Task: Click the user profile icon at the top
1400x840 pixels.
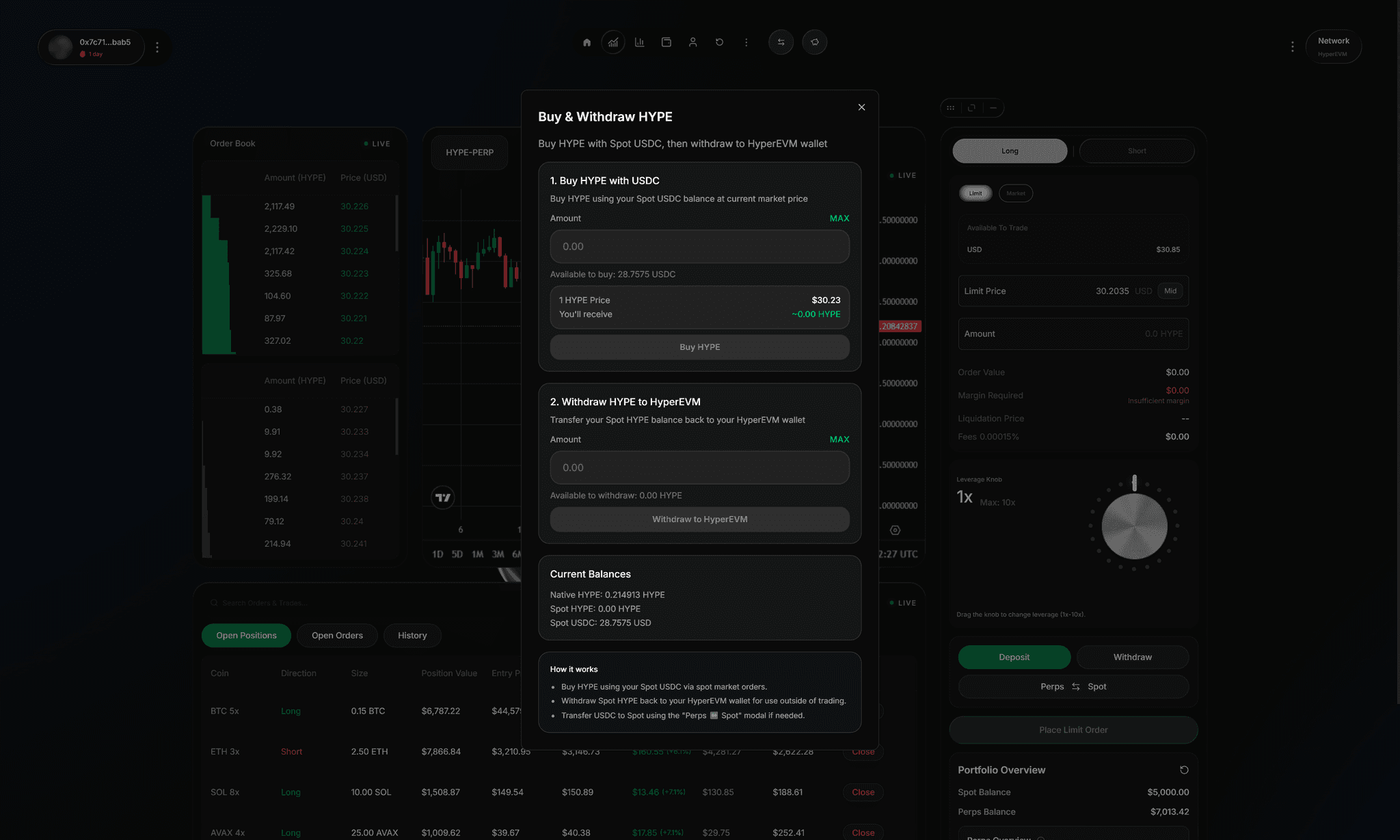Action: coord(692,42)
